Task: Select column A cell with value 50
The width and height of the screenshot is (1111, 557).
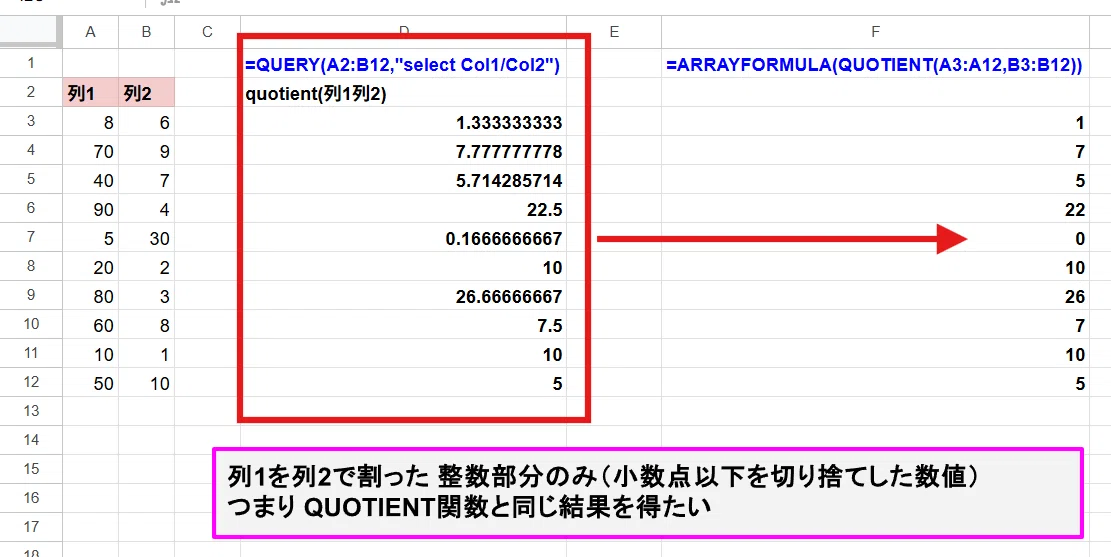Action: pyautogui.click(x=90, y=383)
